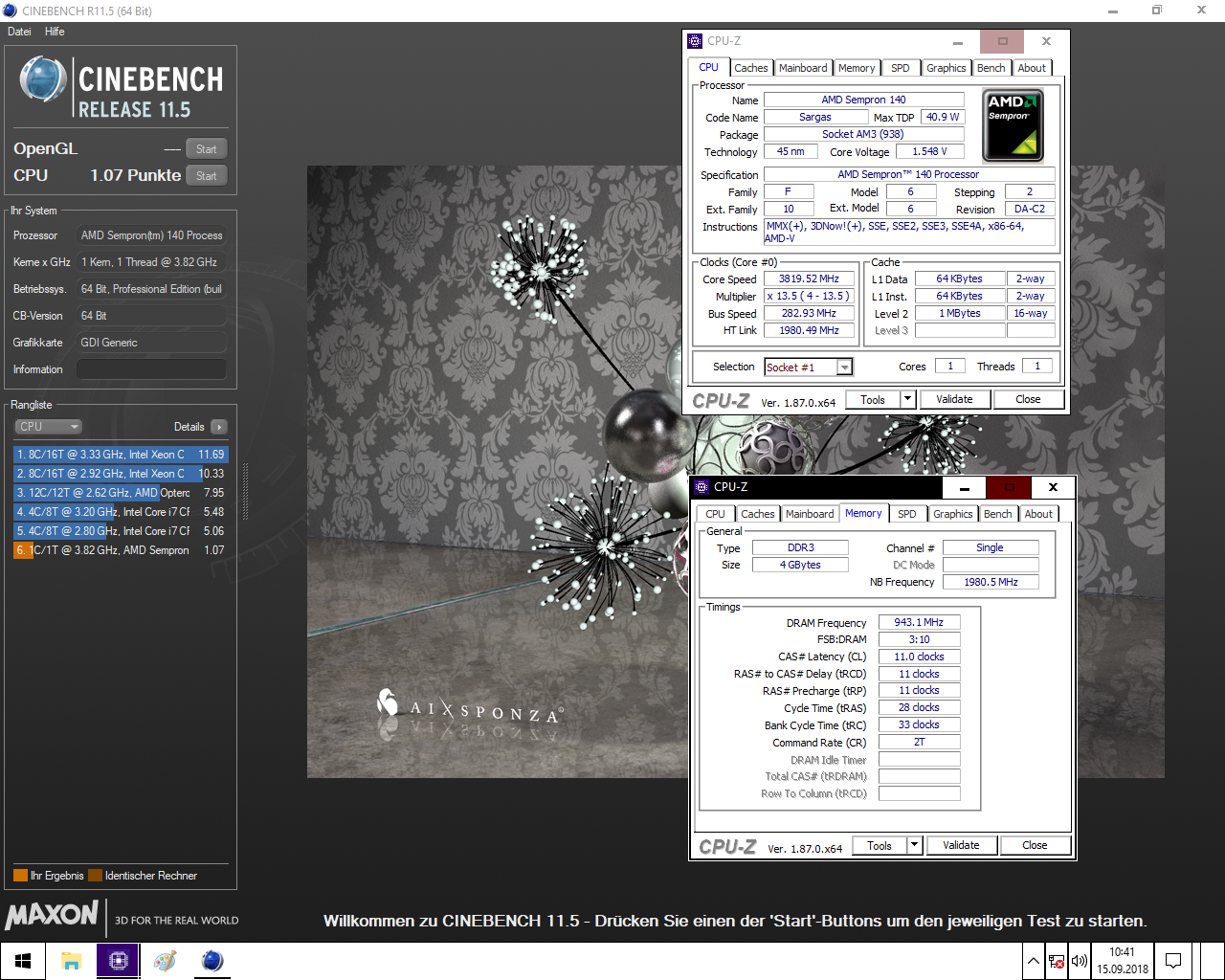
Task: Click Close button in lower CPU-Z window
Action: [1036, 845]
